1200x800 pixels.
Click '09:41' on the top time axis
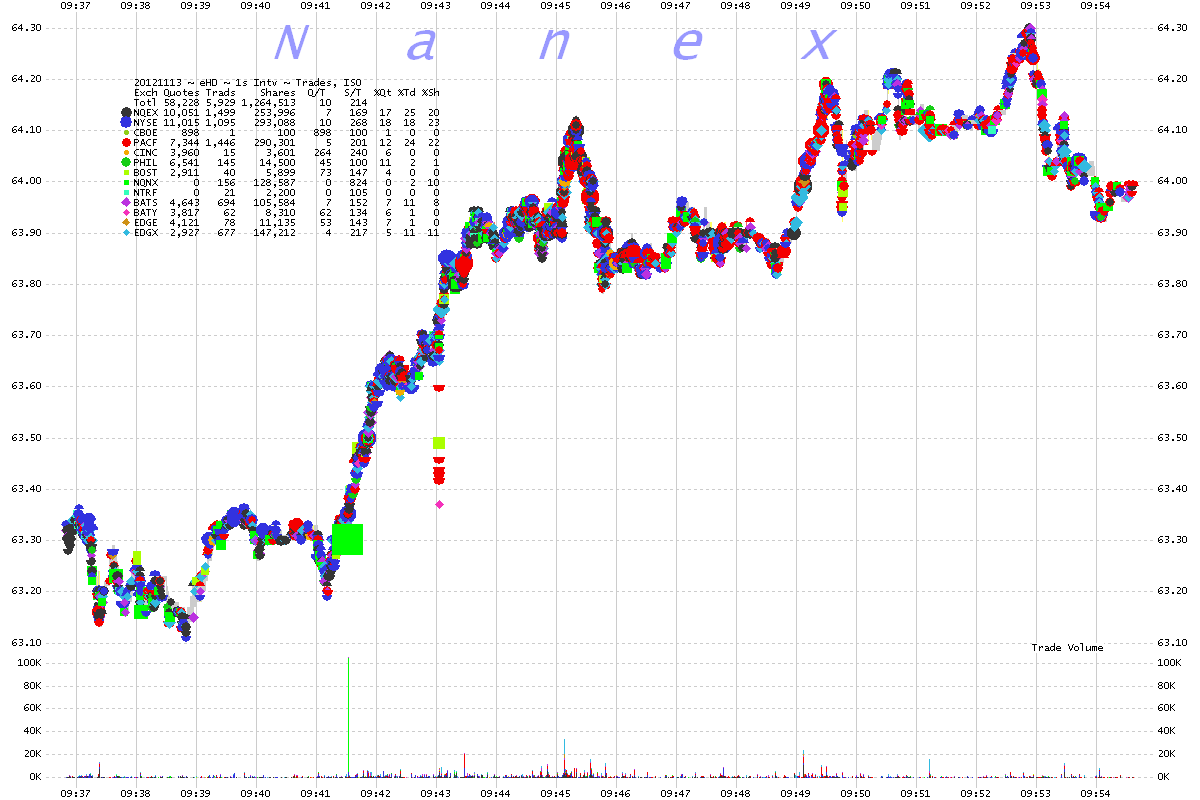[316, 6]
